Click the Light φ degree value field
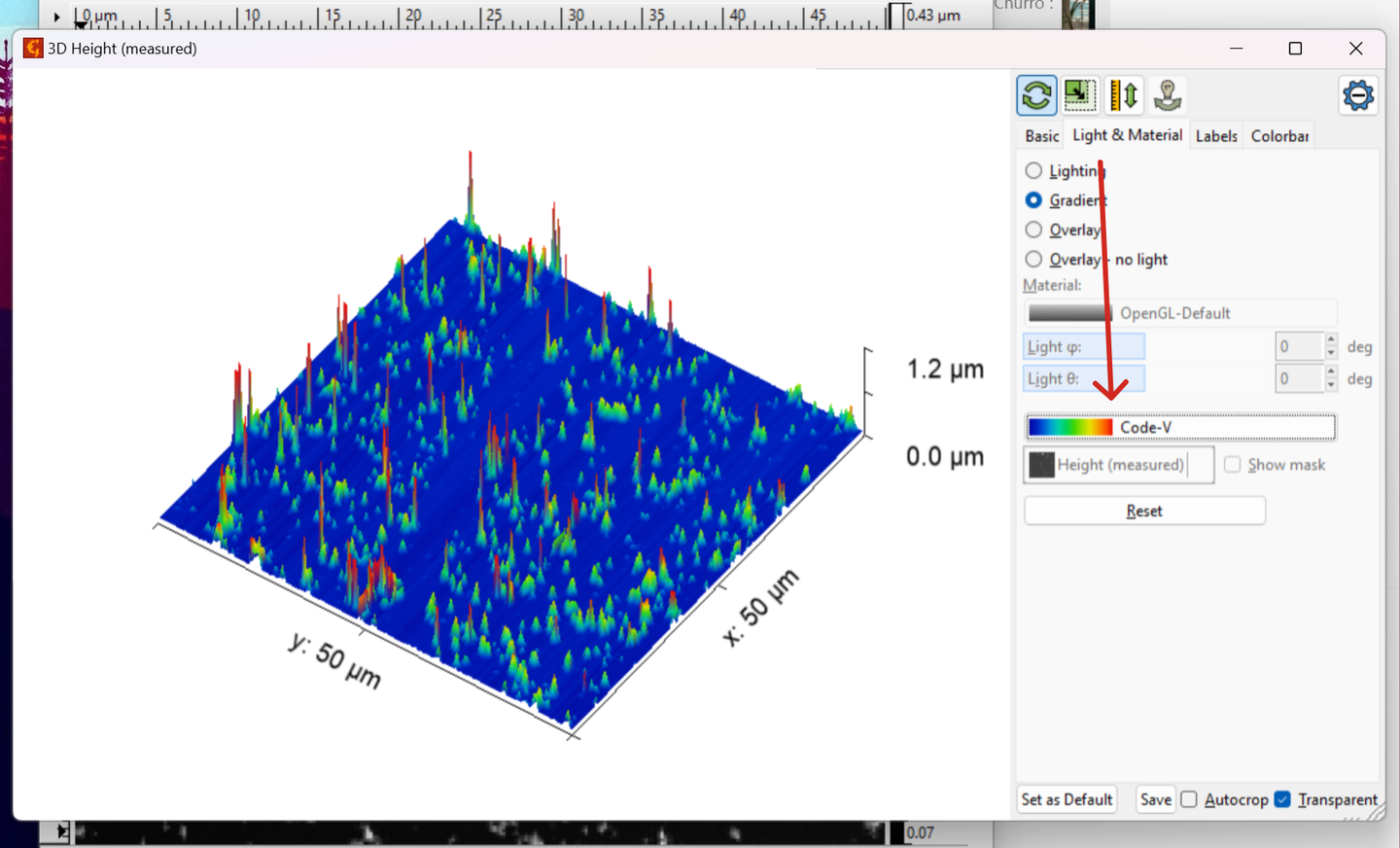Image resolution: width=1400 pixels, height=848 pixels. pyautogui.click(x=1299, y=347)
